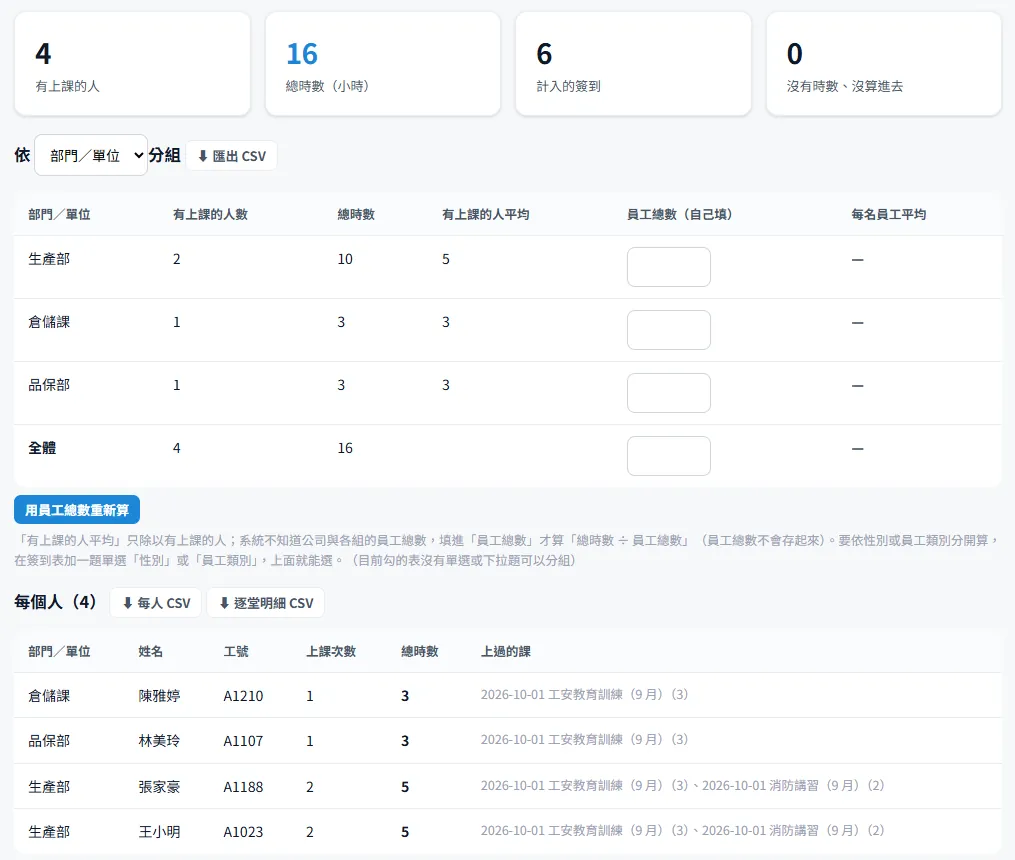Click the 每個人 (4) section heading
The image size is (1015, 860).
[x=56, y=602]
